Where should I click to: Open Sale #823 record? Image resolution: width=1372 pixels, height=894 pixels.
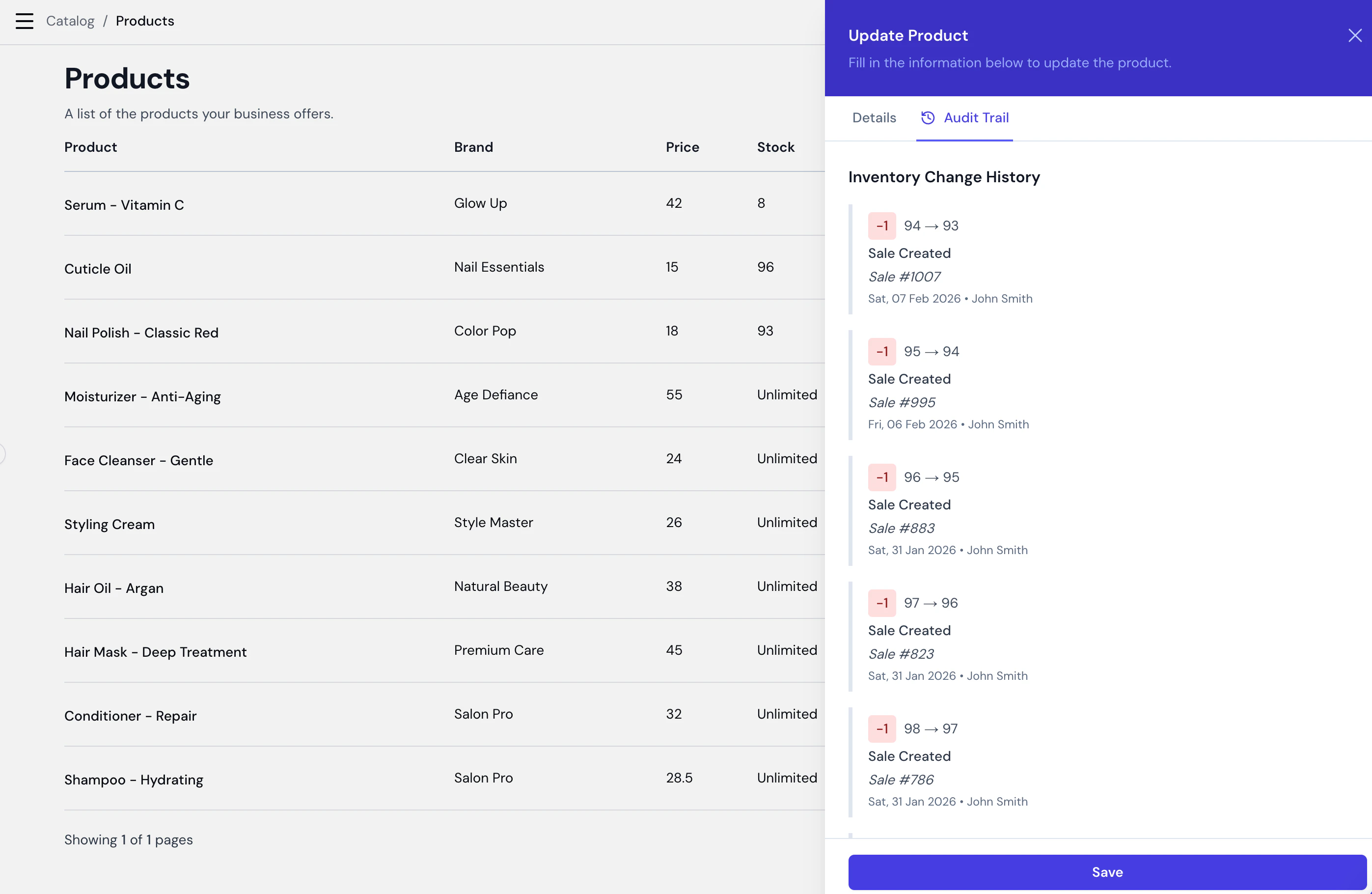pyautogui.click(x=901, y=654)
